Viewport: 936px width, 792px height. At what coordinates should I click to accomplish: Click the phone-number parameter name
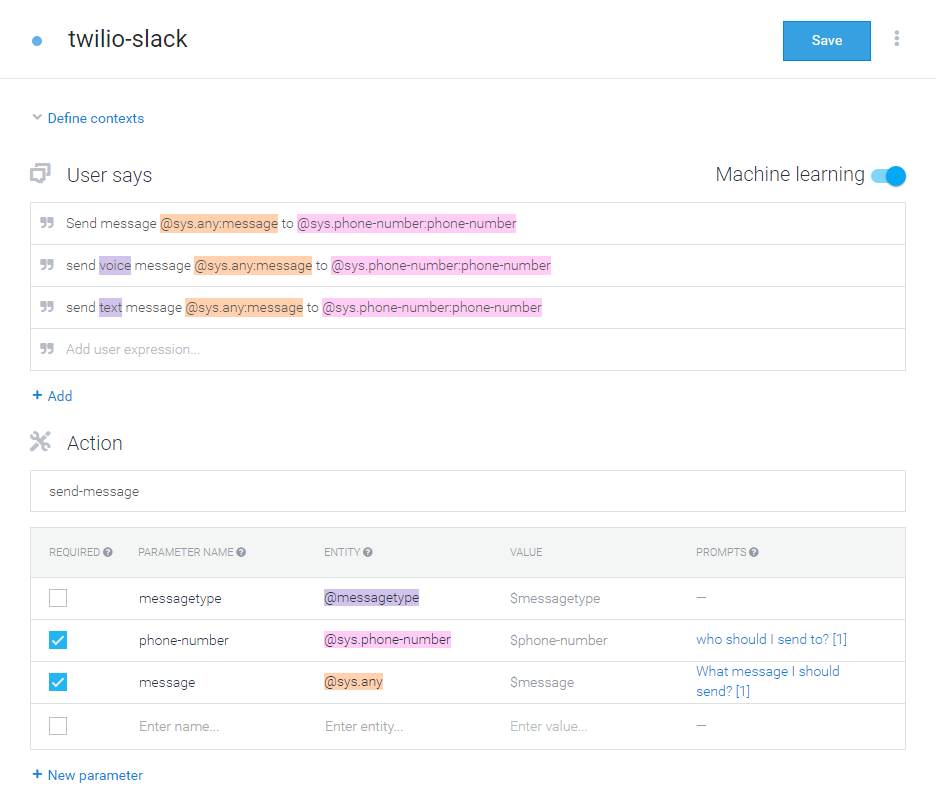pyautogui.click(x=184, y=640)
